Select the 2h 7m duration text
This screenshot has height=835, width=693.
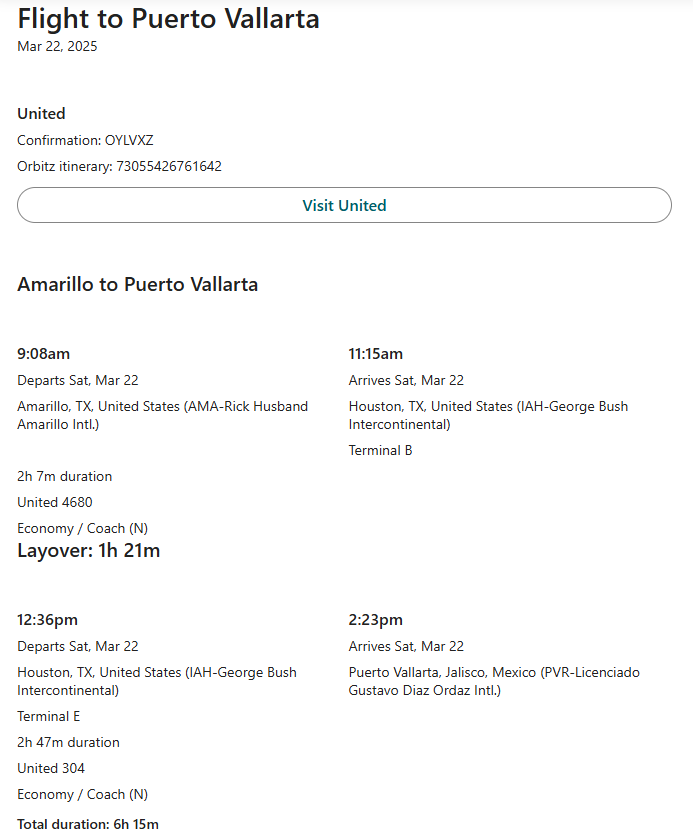[64, 476]
